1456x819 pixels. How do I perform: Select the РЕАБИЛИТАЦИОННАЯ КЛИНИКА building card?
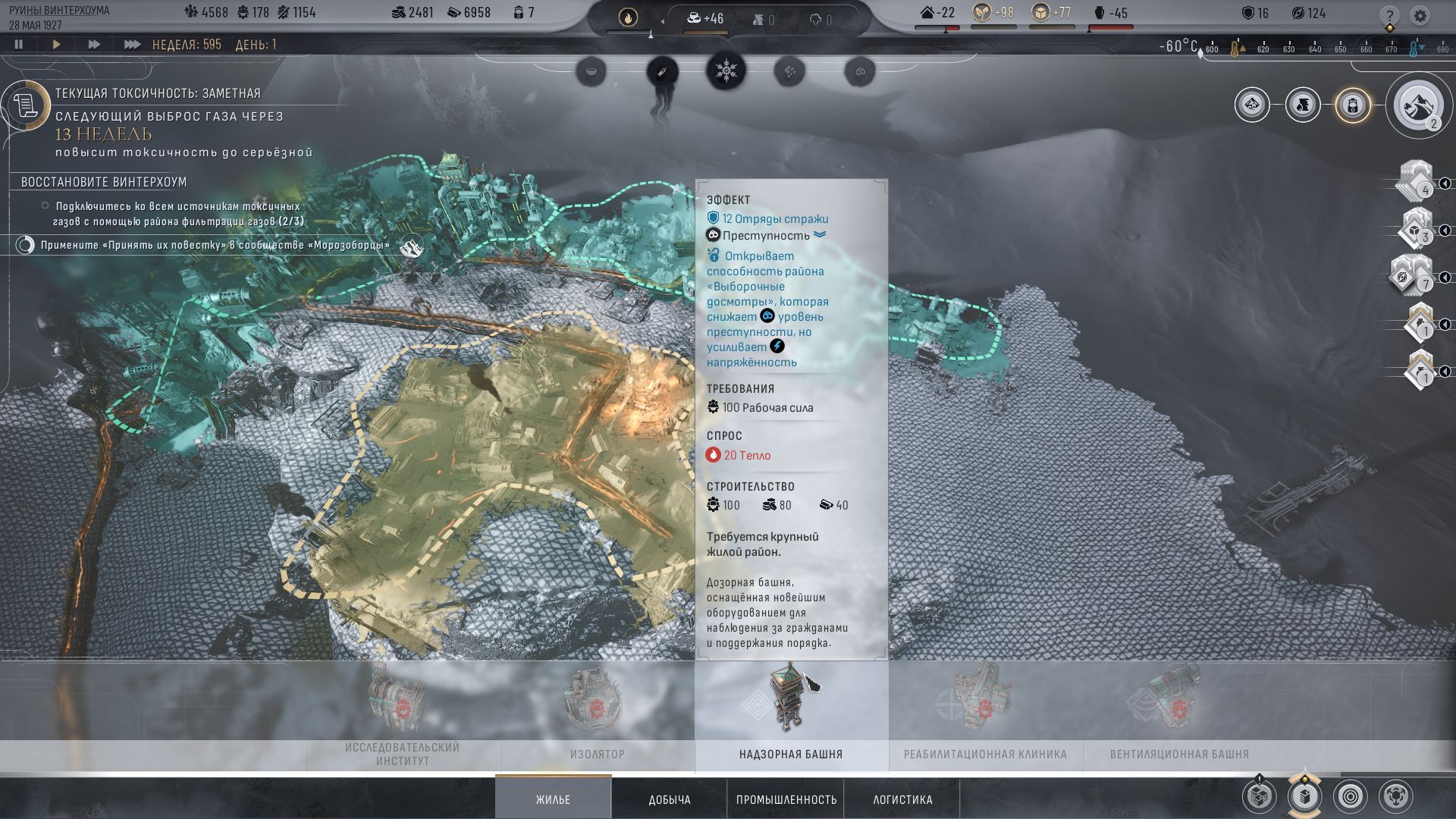(x=985, y=717)
